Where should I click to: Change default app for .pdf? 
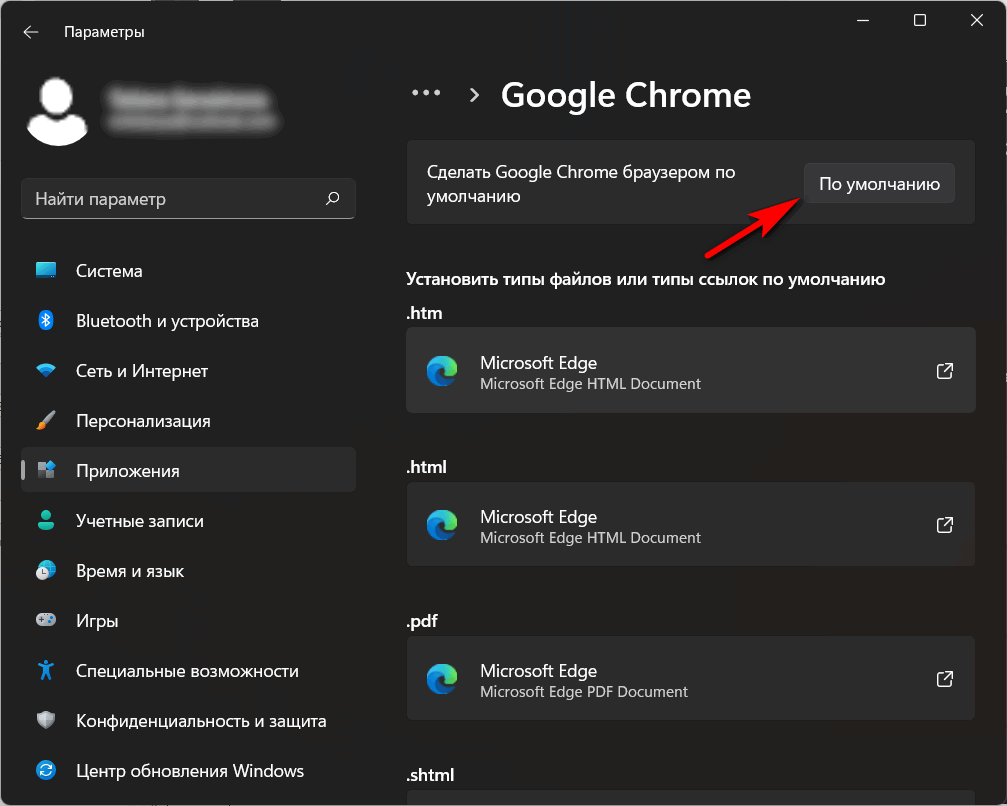click(691, 679)
